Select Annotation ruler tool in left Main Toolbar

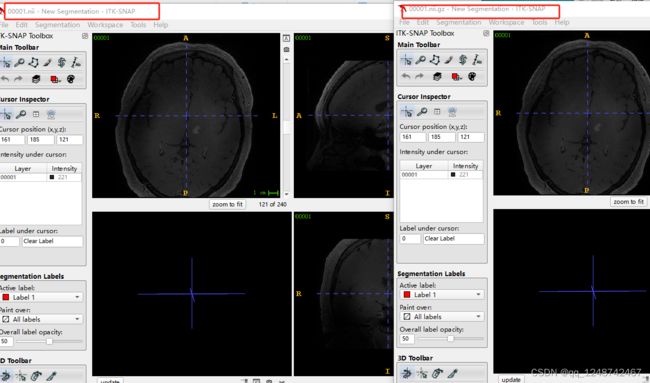coord(76,63)
